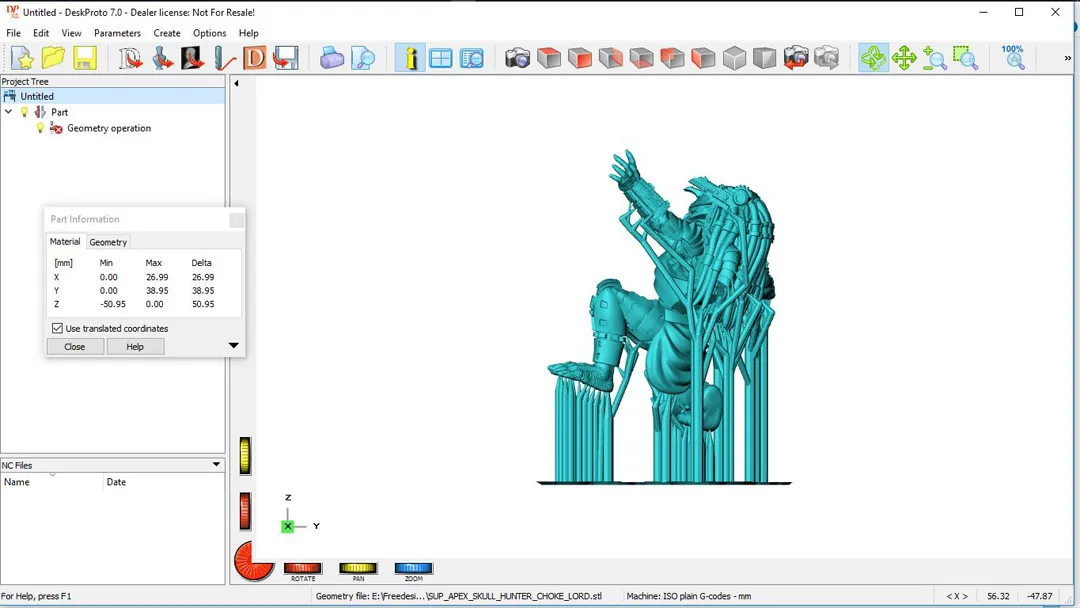Activate the mouse rotate tool
Image resolution: width=1080 pixels, height=608 pixels.
point(873,58)
